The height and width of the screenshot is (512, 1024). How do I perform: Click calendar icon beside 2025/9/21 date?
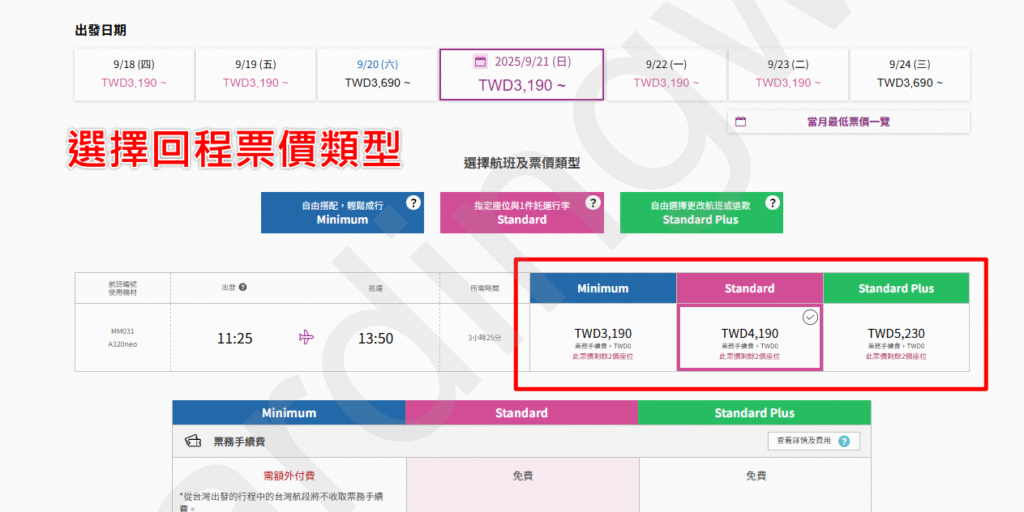coord(480,61)
